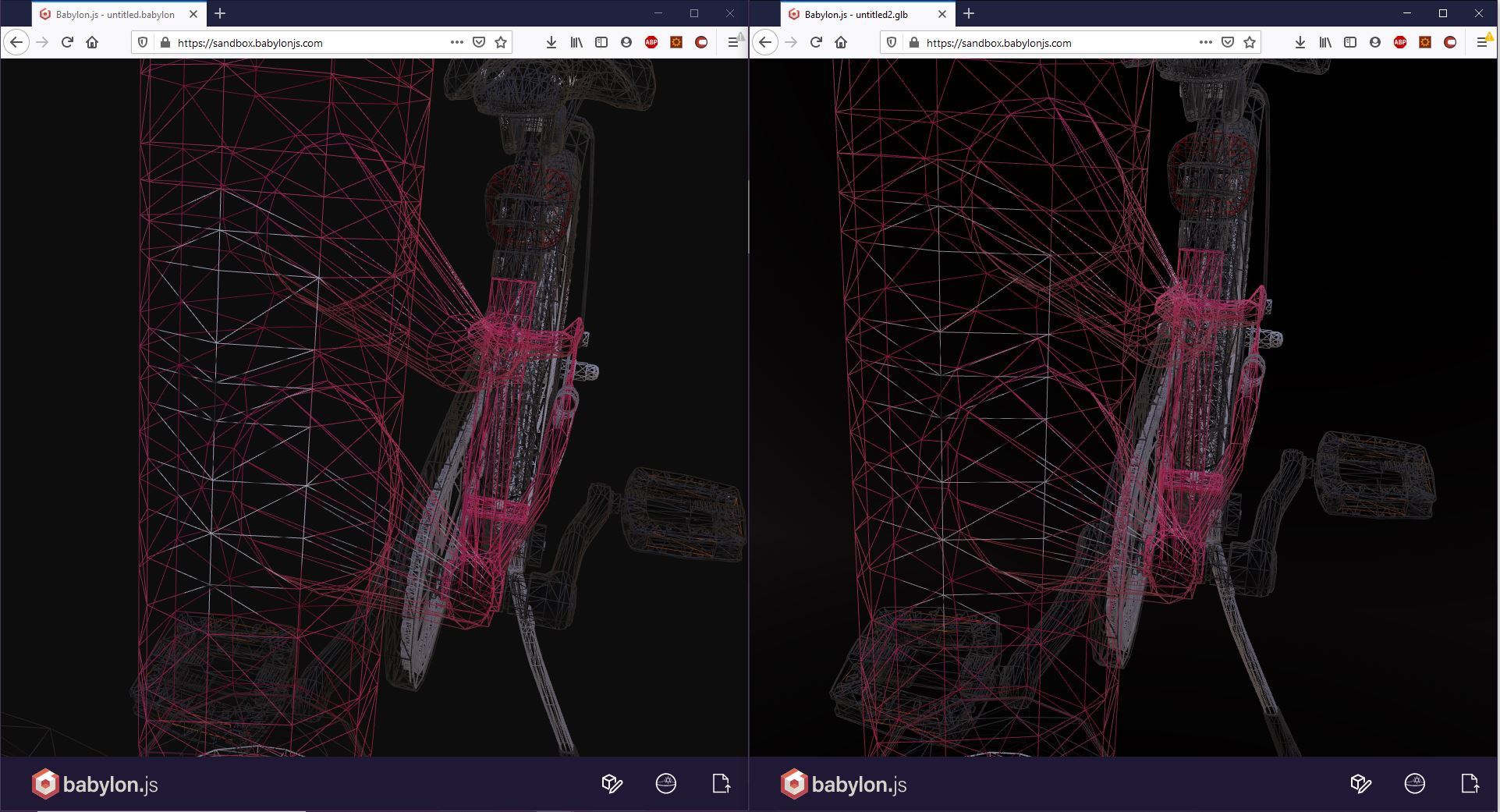This screenshot has height=812, width=1500.
Task: Click upload file icon in untitled2.glb window
Action: 1470,784
